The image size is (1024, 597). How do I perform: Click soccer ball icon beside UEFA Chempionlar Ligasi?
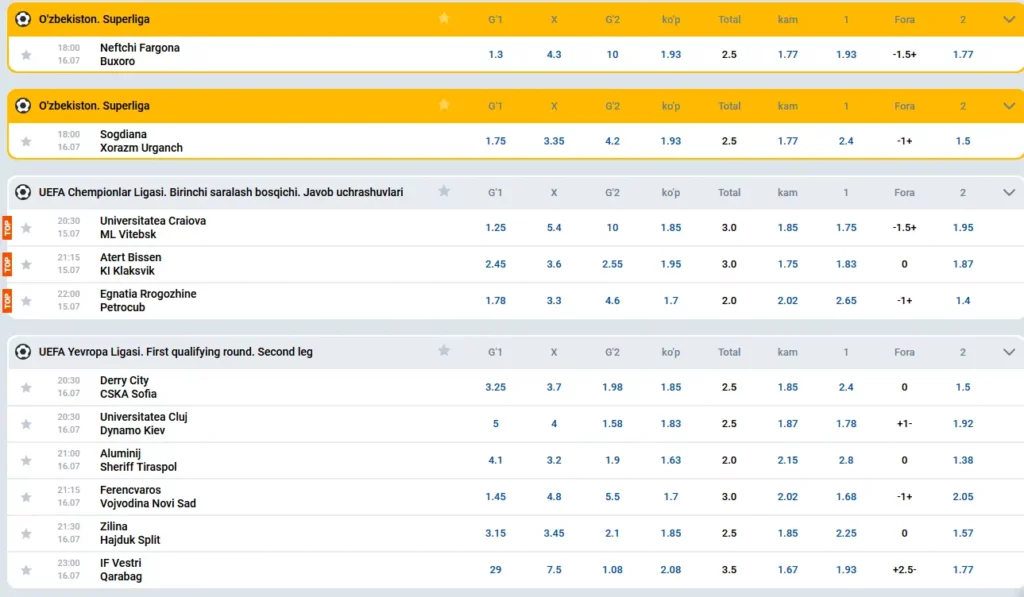point(23,192)
